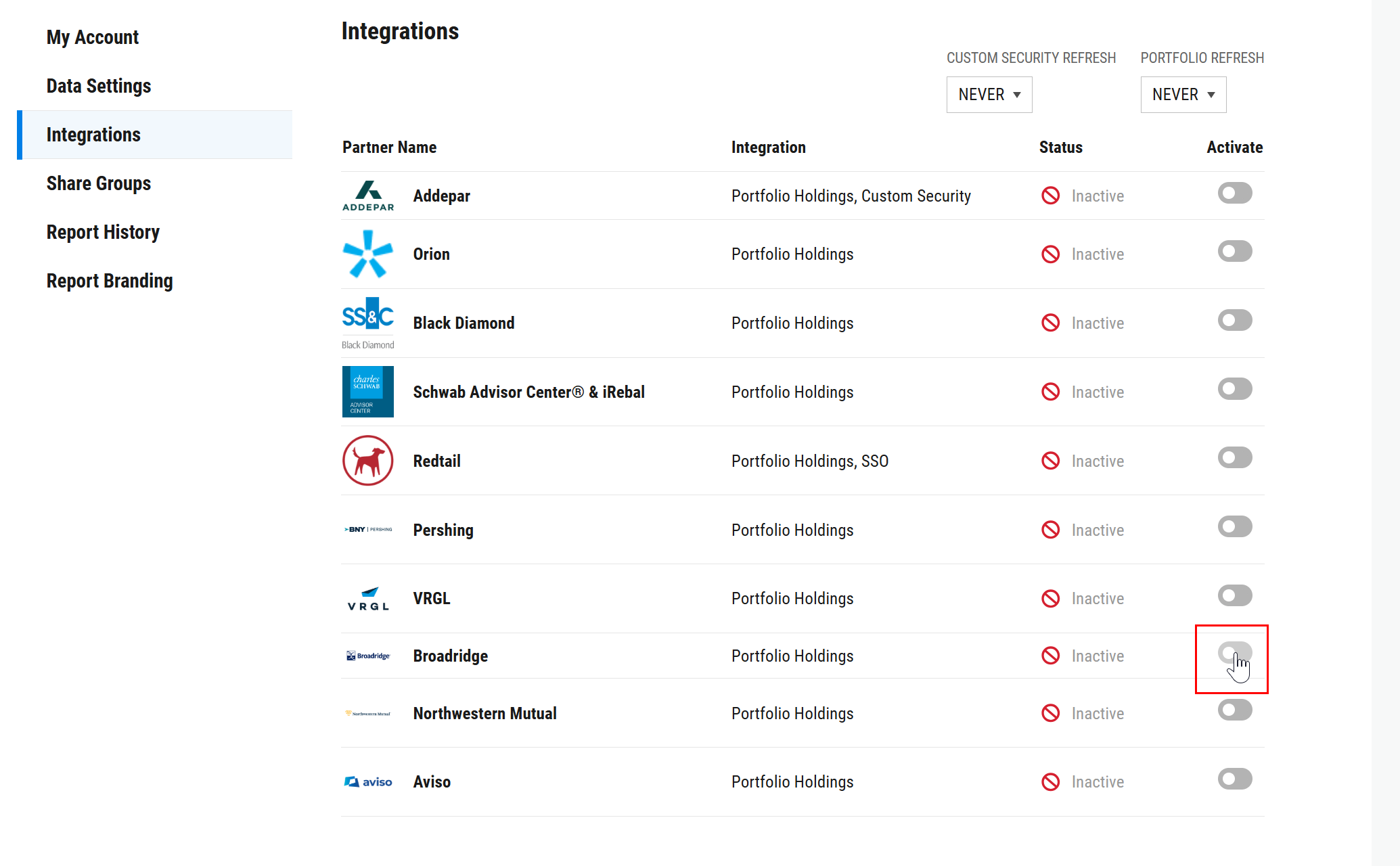Click the Schwab Advisor Center & iRebal name

click(x=528, y=392)
